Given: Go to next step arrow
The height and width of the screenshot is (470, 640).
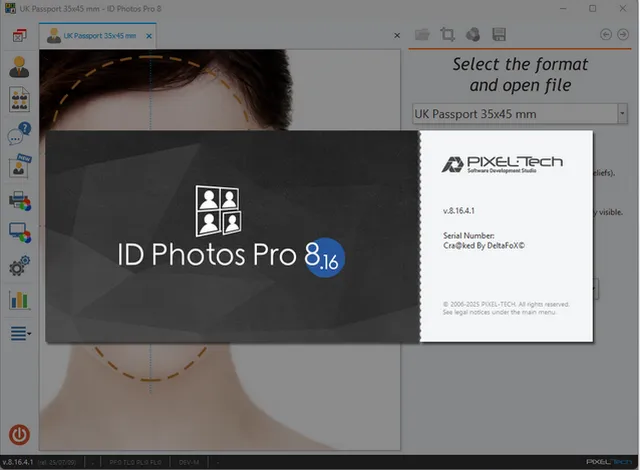Looking at the screenshot, I should 623,35.
